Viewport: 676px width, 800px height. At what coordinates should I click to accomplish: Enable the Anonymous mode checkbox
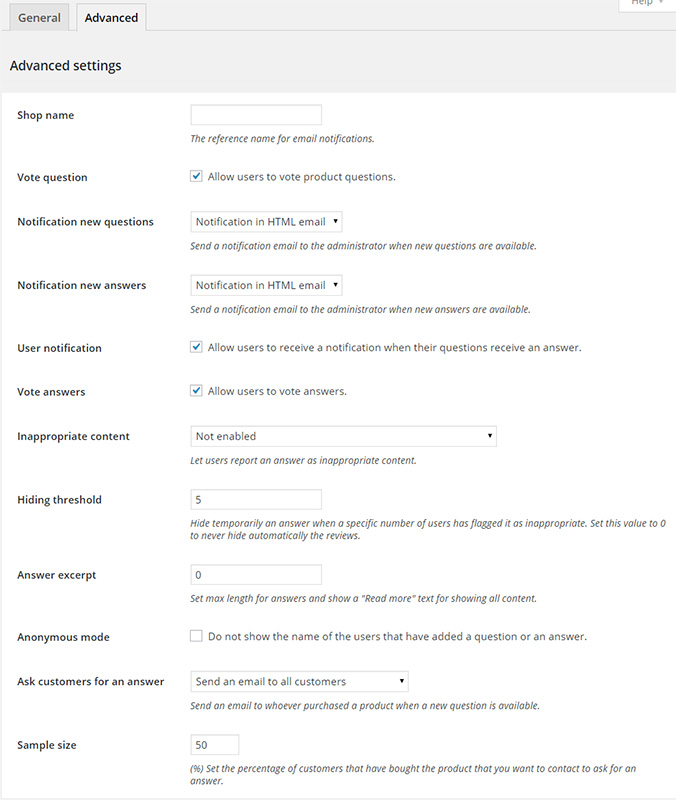click(x=196, y=636)
